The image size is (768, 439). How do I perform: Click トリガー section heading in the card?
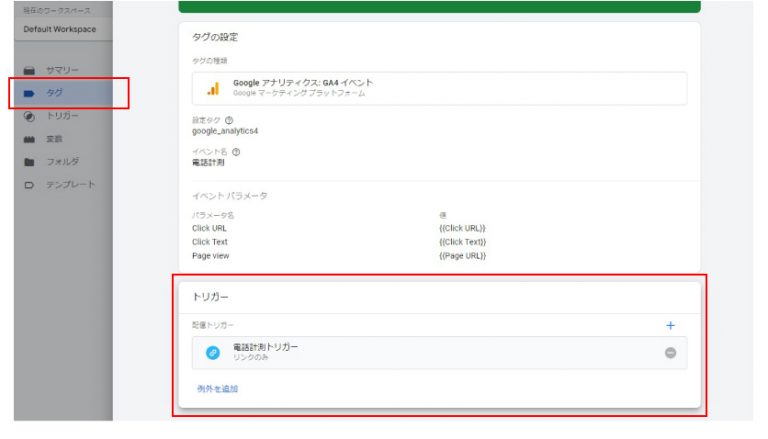(210, 297)
